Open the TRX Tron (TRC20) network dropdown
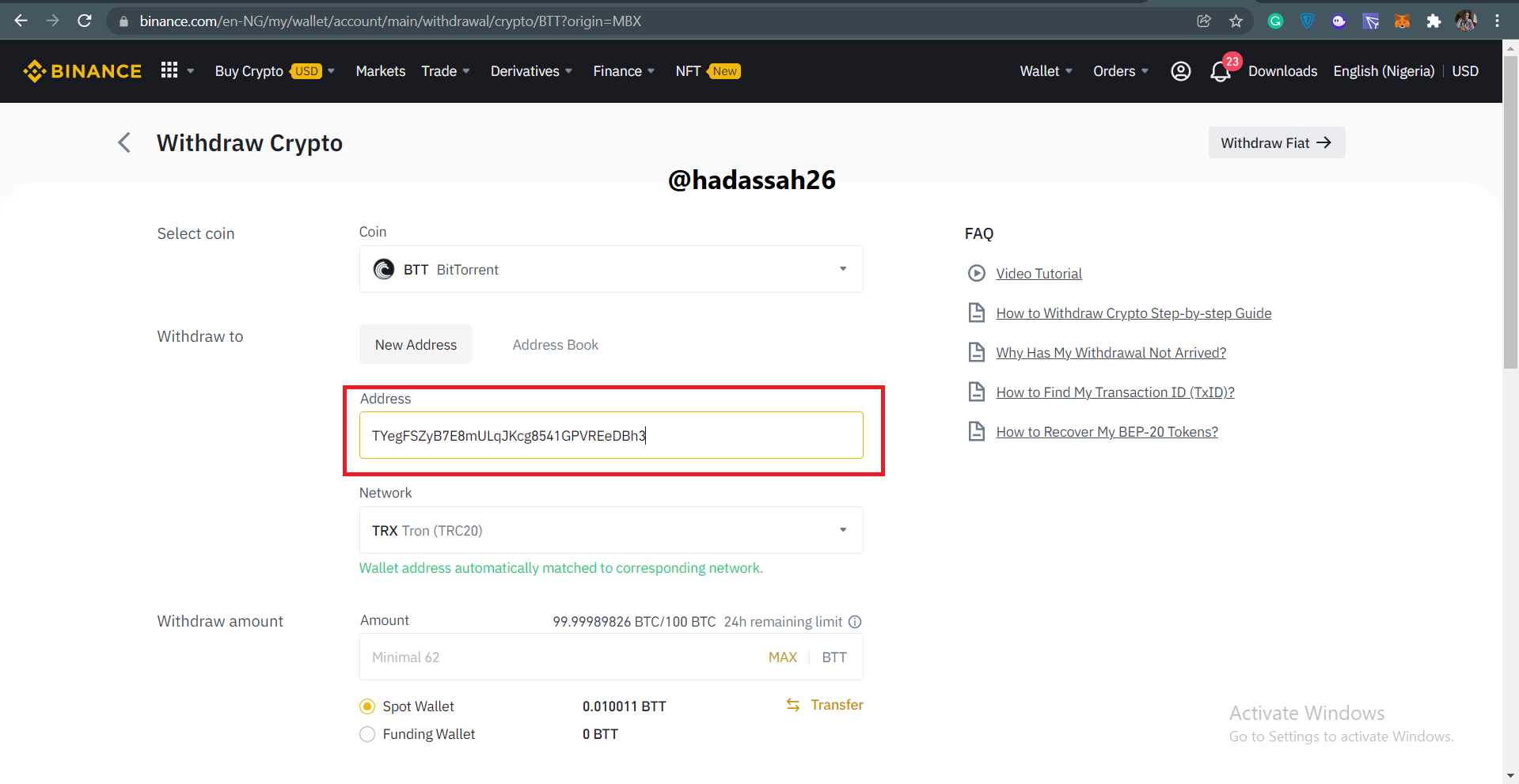 (x=611, y=530)
